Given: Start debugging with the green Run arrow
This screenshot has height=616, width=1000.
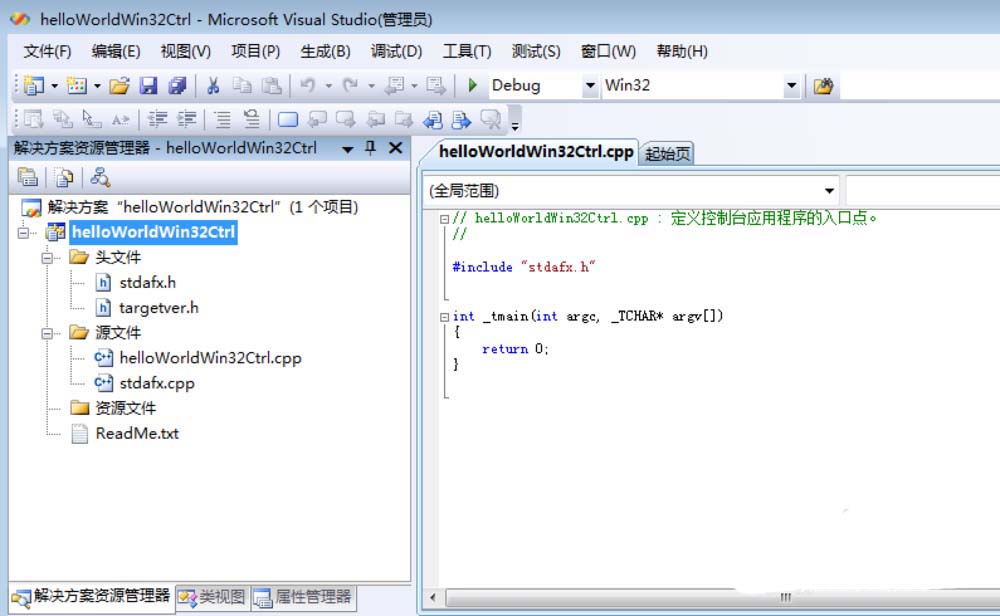Looking at the screenshot, I should (471, 86).
